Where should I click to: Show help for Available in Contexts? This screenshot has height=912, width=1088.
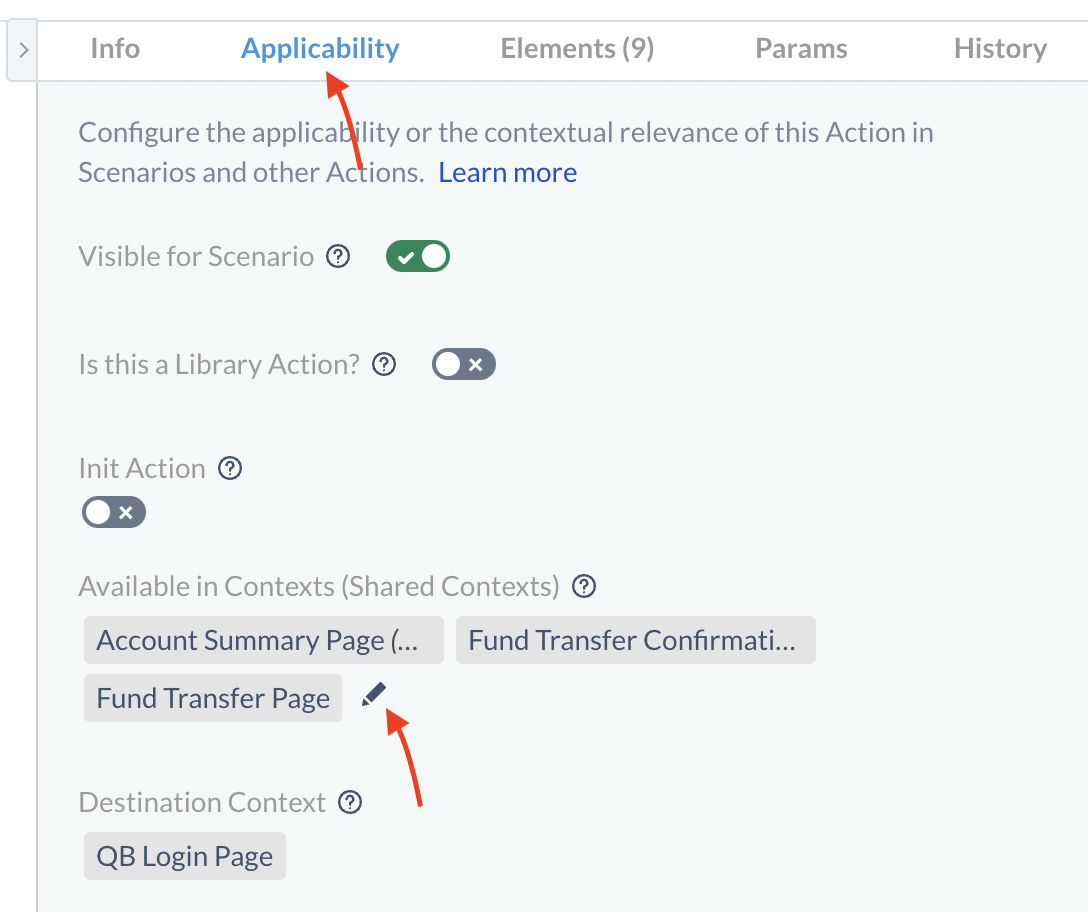(584, 586)
